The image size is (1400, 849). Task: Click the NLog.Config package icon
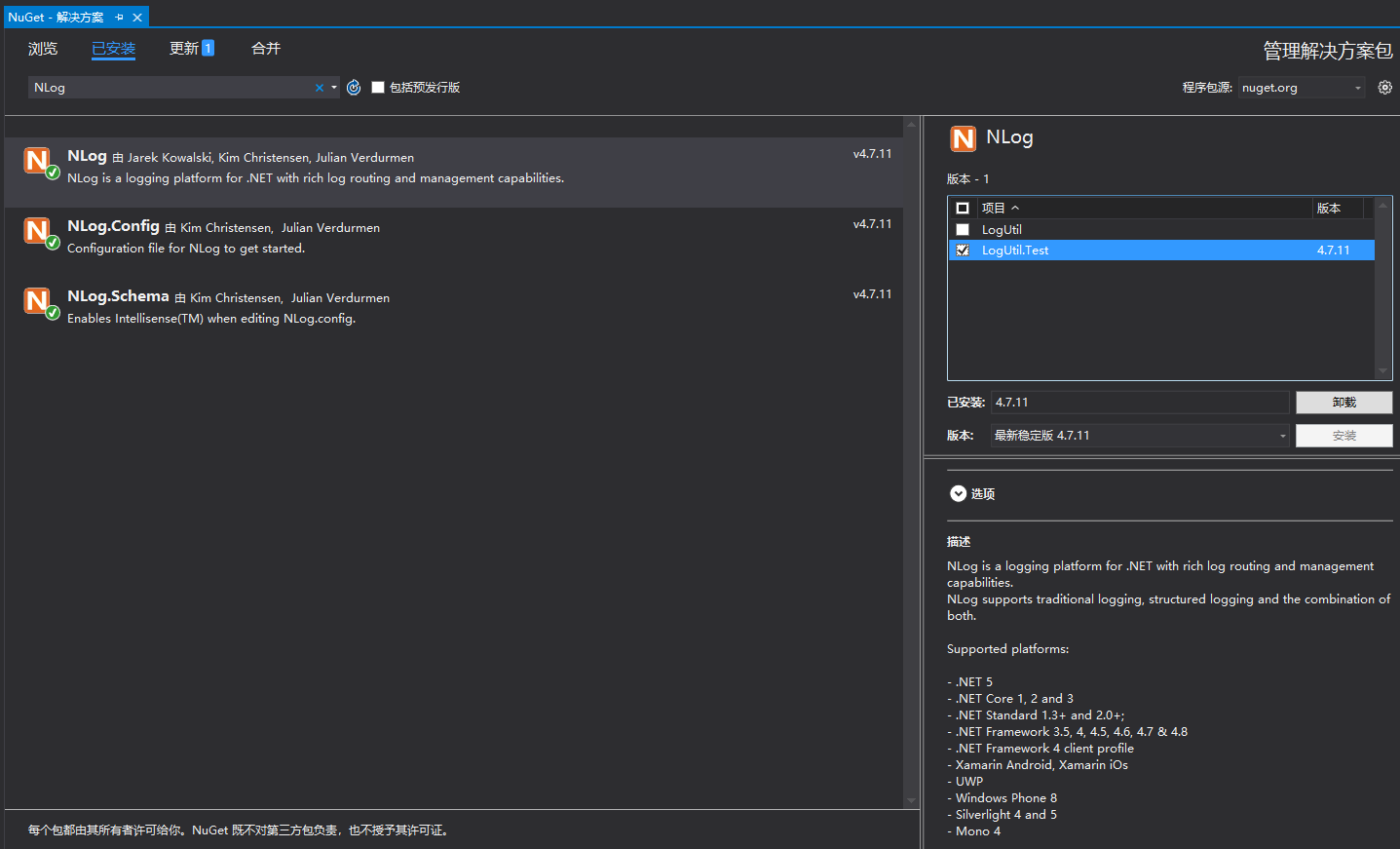(38, 231)
